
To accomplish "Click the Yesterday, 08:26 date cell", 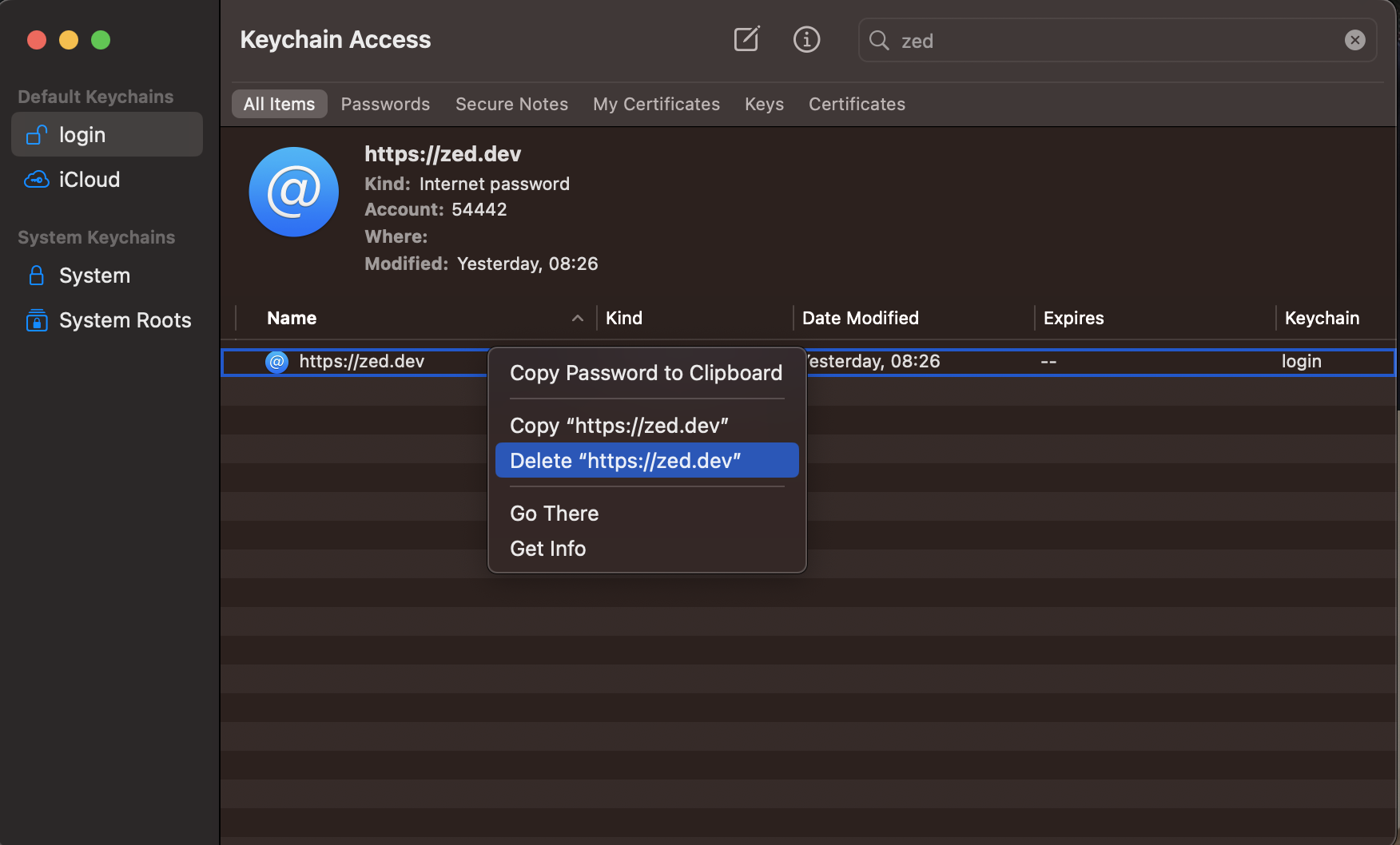I will pyautogui.click(x=873, y=362).
